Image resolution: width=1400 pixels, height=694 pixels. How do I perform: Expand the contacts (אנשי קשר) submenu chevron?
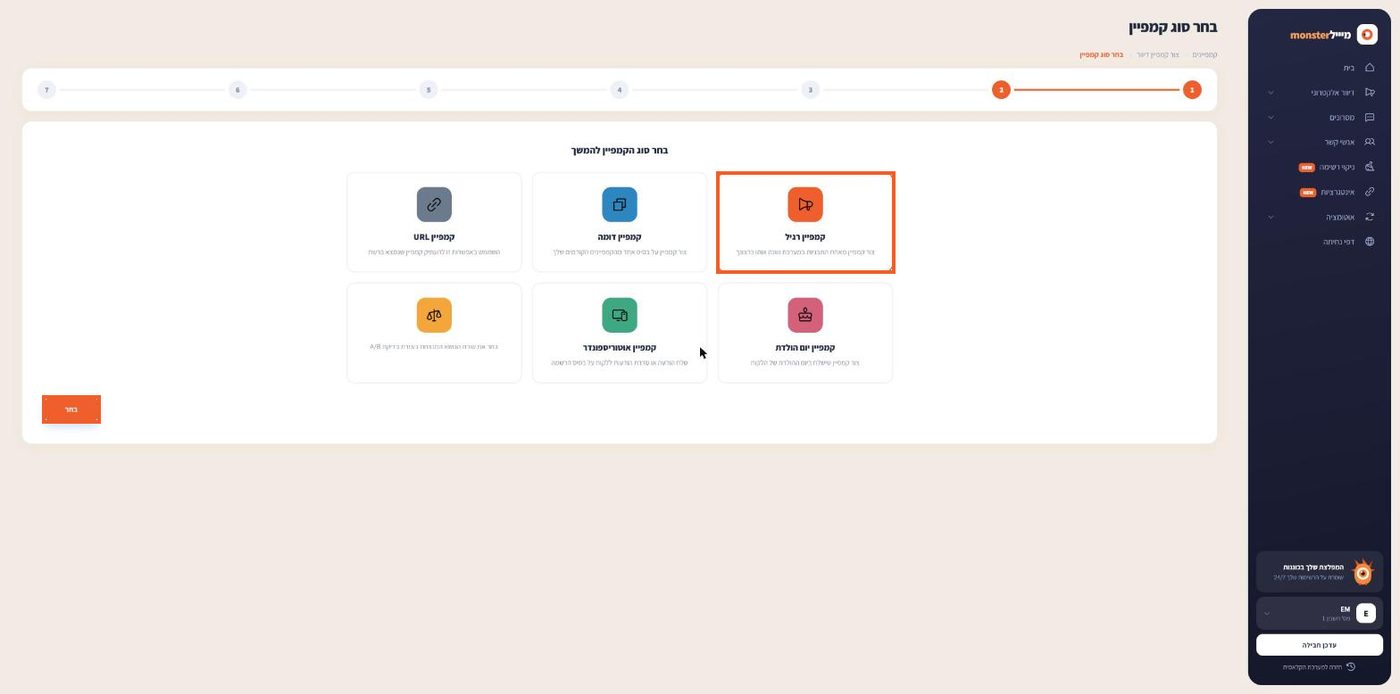point(1271,142)
